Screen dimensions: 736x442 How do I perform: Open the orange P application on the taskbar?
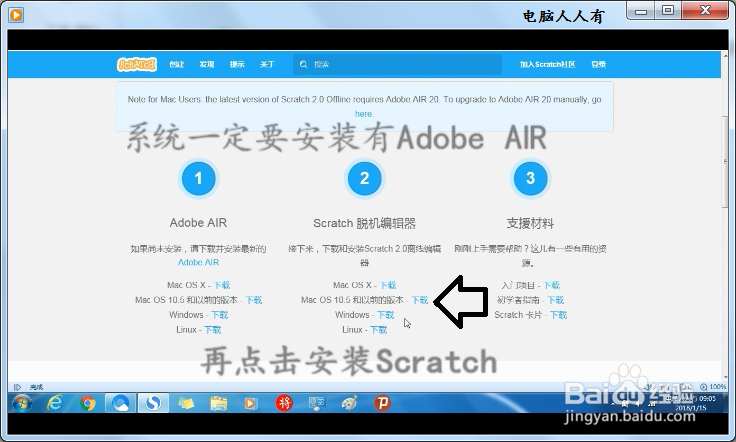coord(382,403)
